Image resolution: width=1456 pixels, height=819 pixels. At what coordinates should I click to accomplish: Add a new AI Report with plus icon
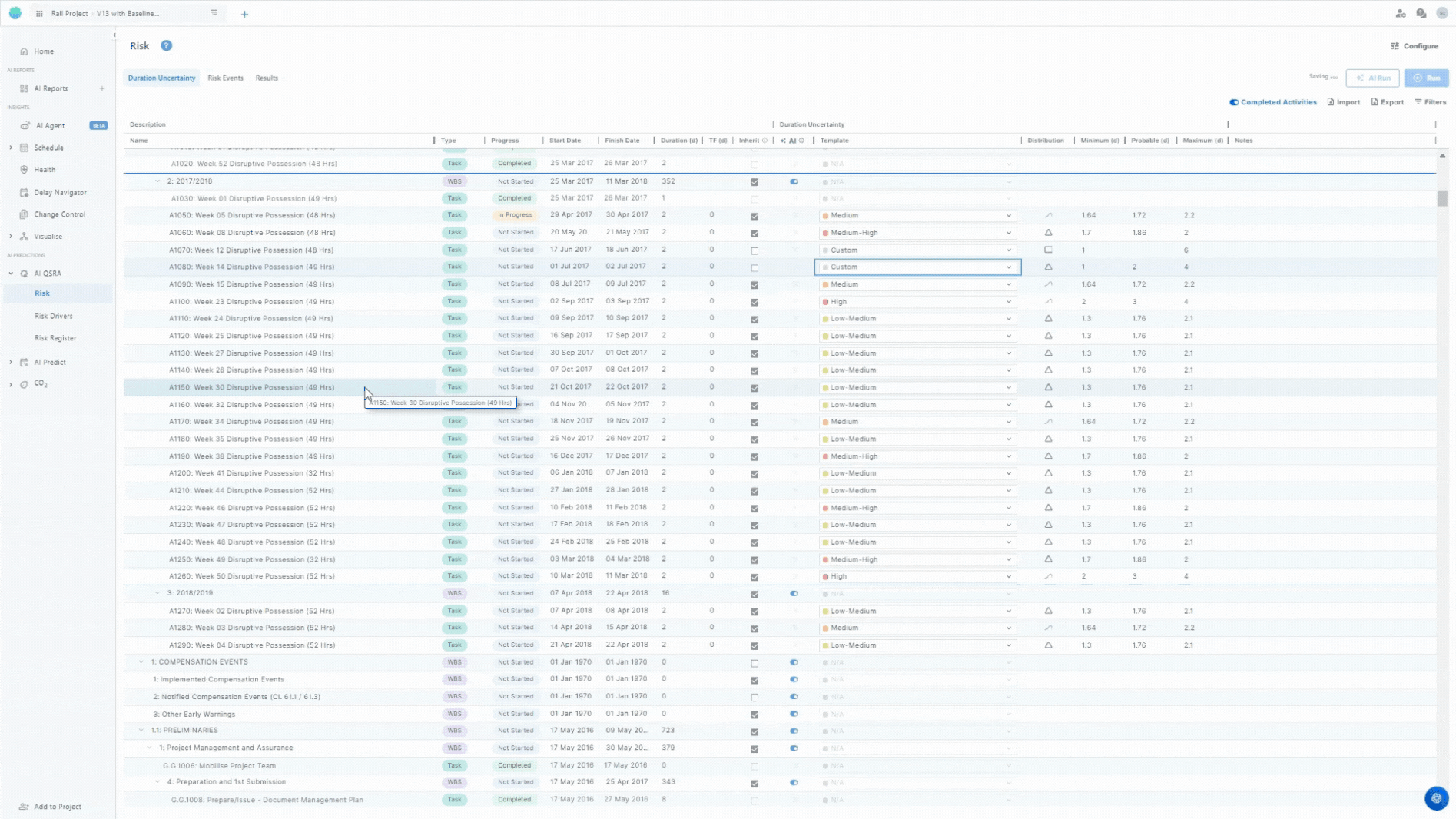(102, 88)
